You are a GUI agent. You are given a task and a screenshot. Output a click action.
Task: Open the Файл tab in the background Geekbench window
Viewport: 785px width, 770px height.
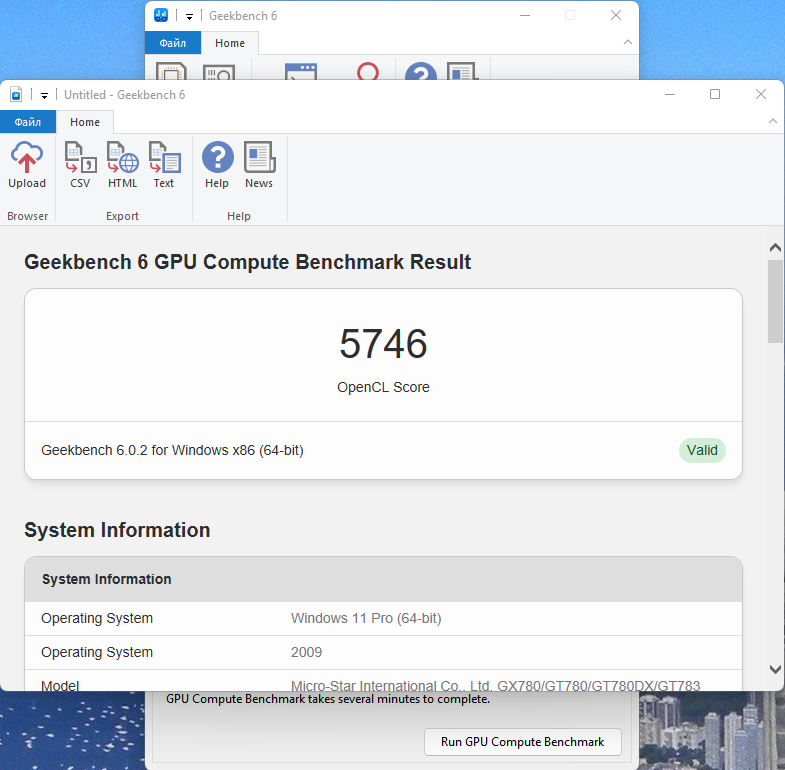tap(173, 43)
